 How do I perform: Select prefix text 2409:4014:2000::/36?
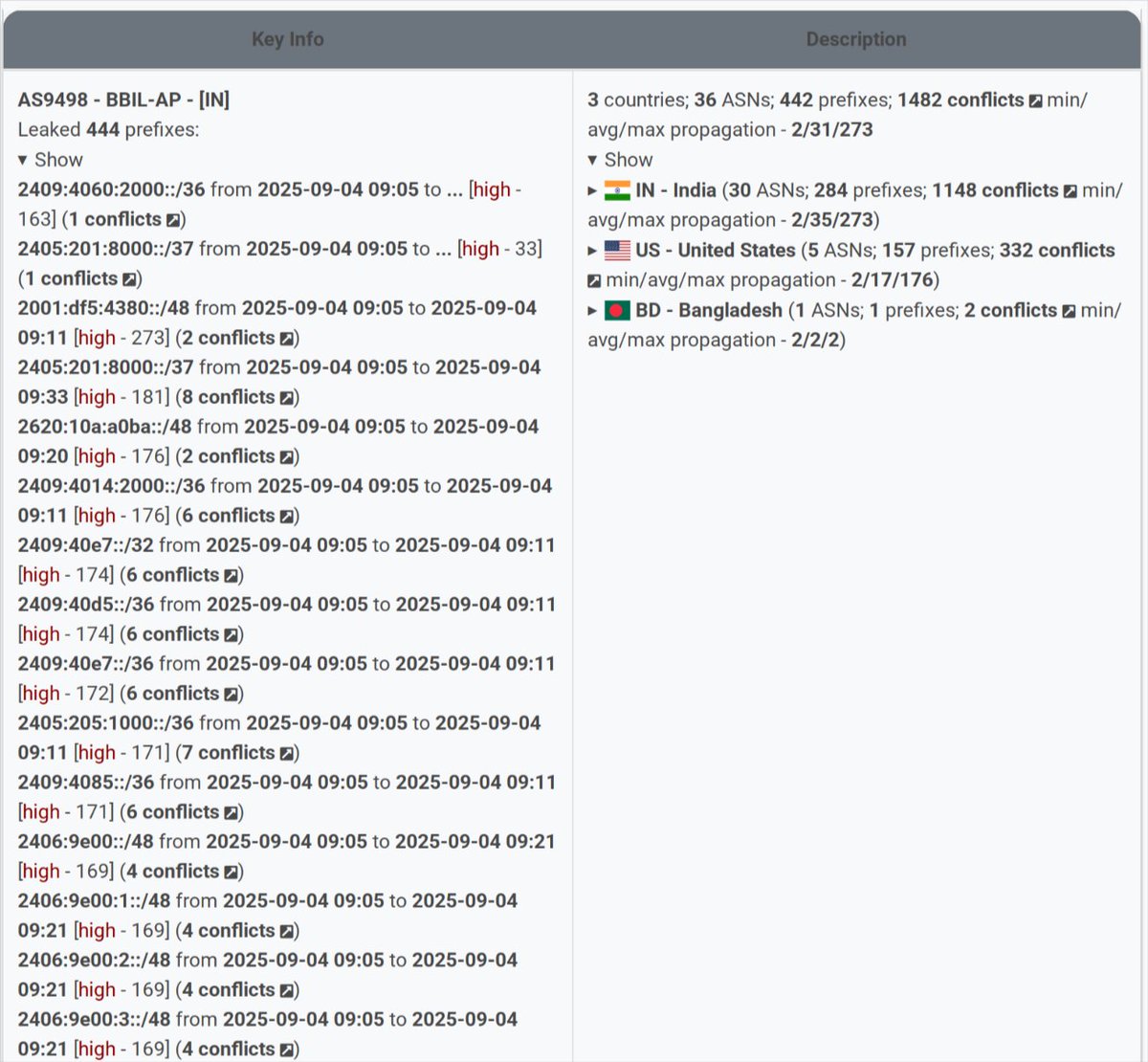111,486
